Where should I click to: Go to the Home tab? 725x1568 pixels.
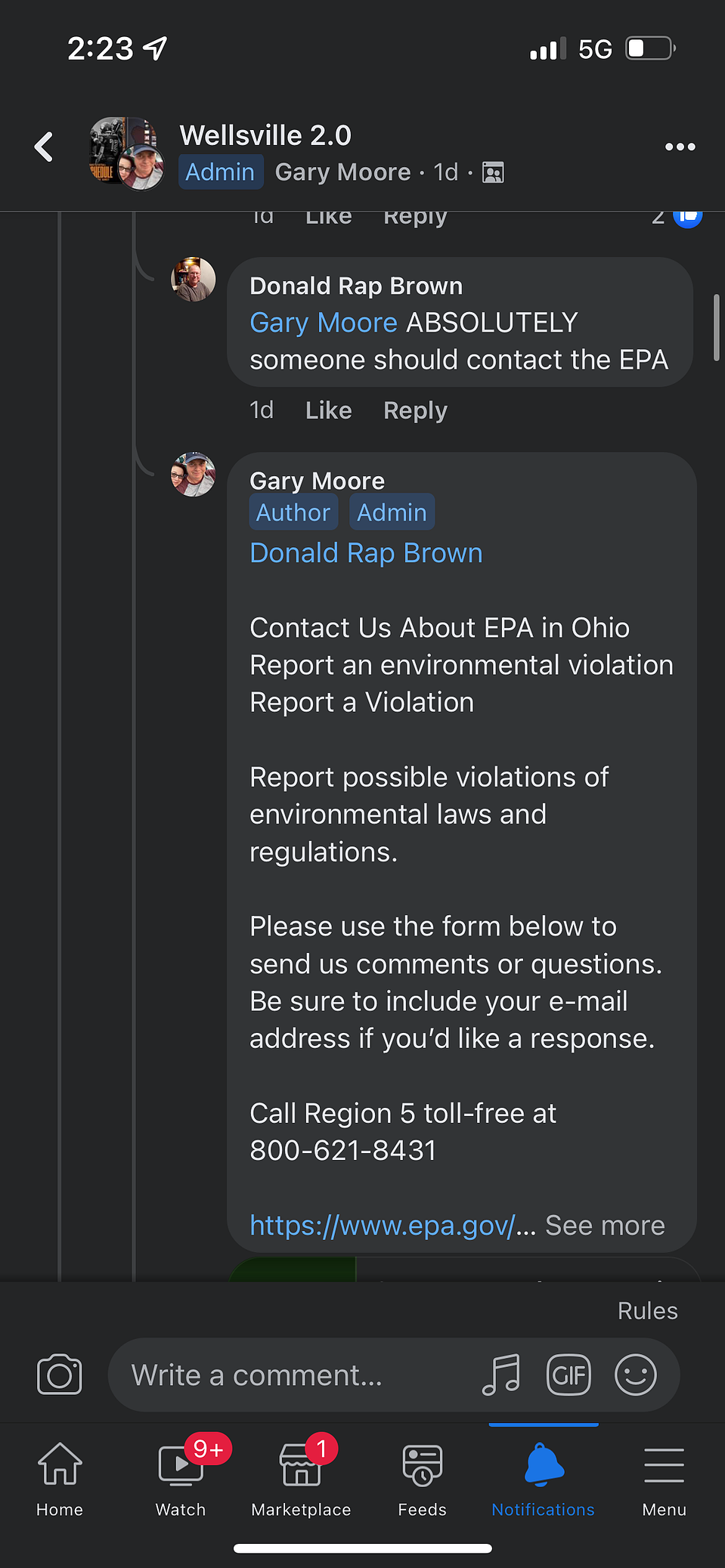(x=60, y=1479)
